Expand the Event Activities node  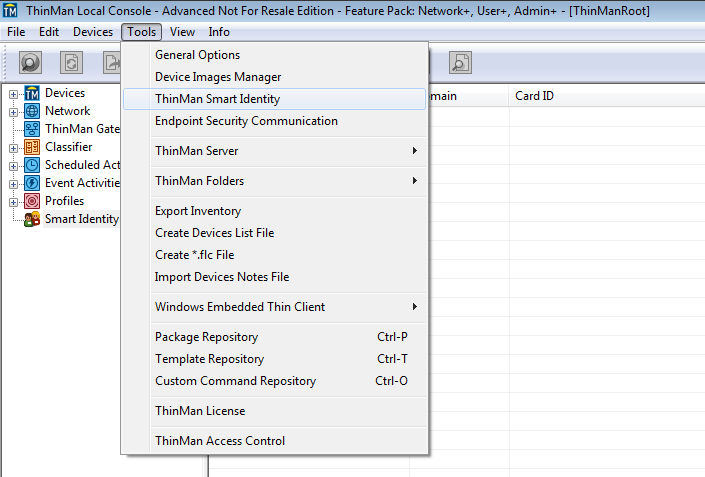[13, 184]
